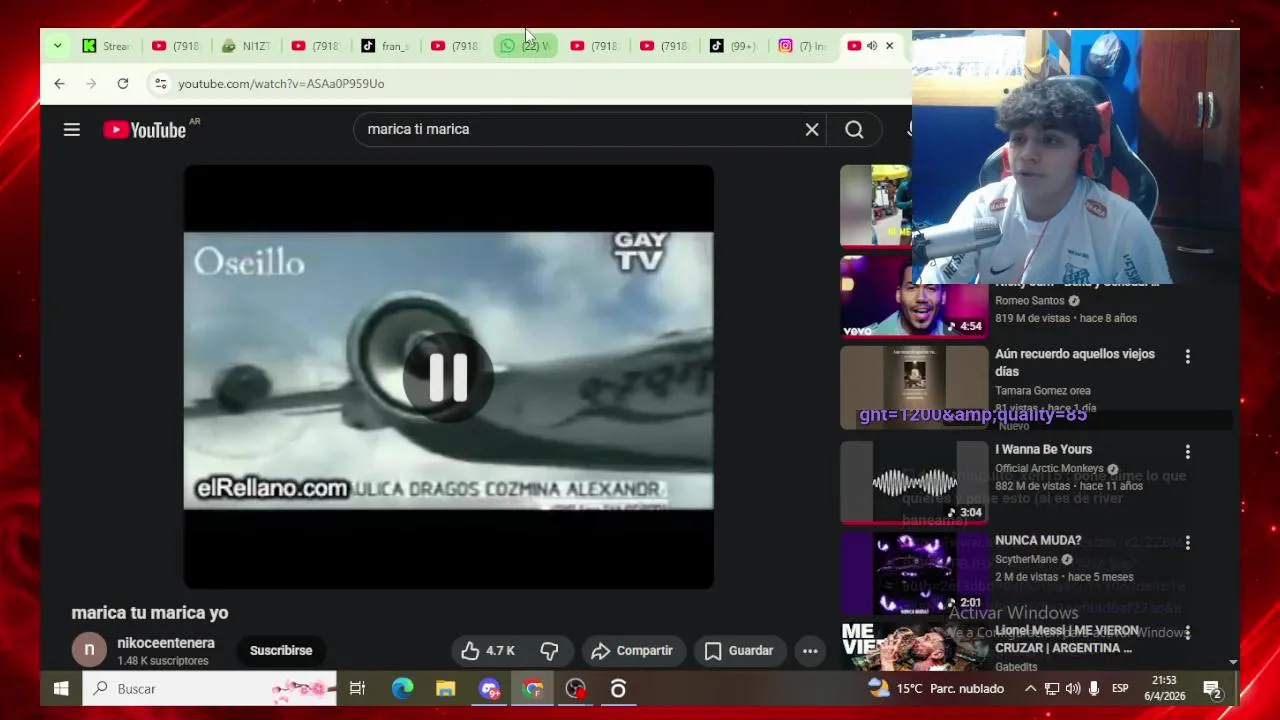Mute the current tab via speaker icon

pos(872,46)
